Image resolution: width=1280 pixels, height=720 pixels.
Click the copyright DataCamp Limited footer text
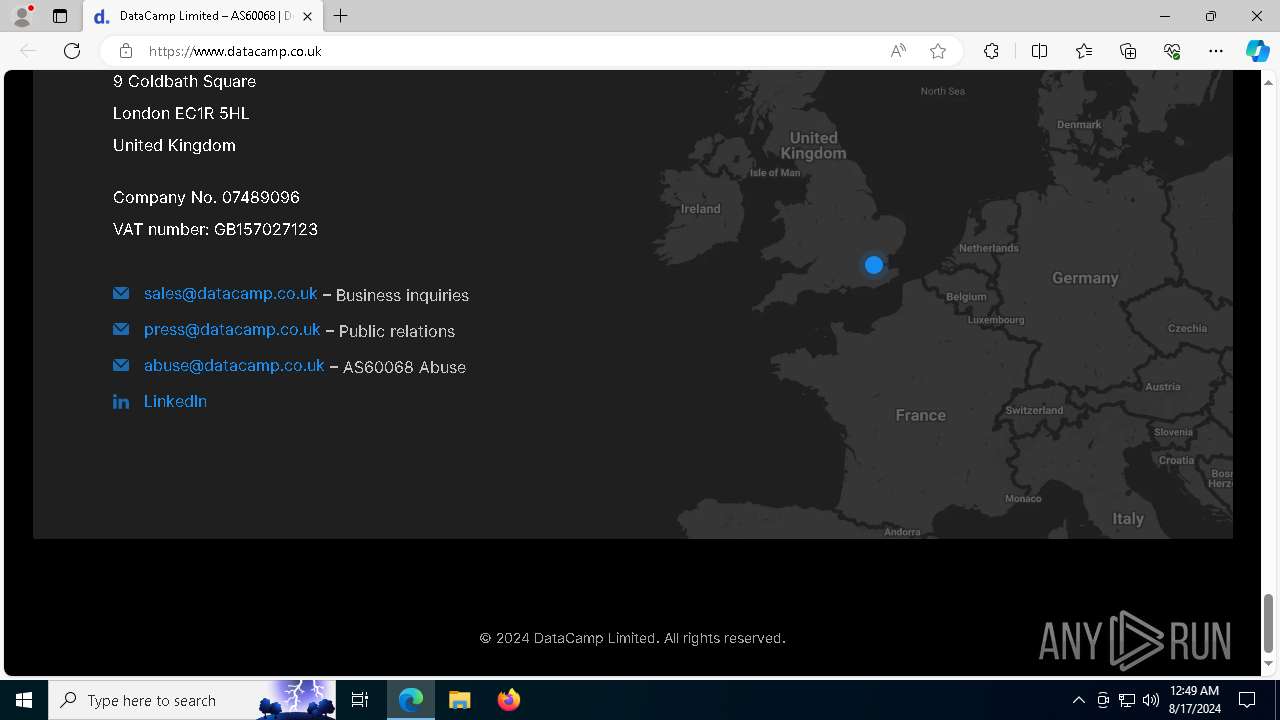[x=632, y=638]
